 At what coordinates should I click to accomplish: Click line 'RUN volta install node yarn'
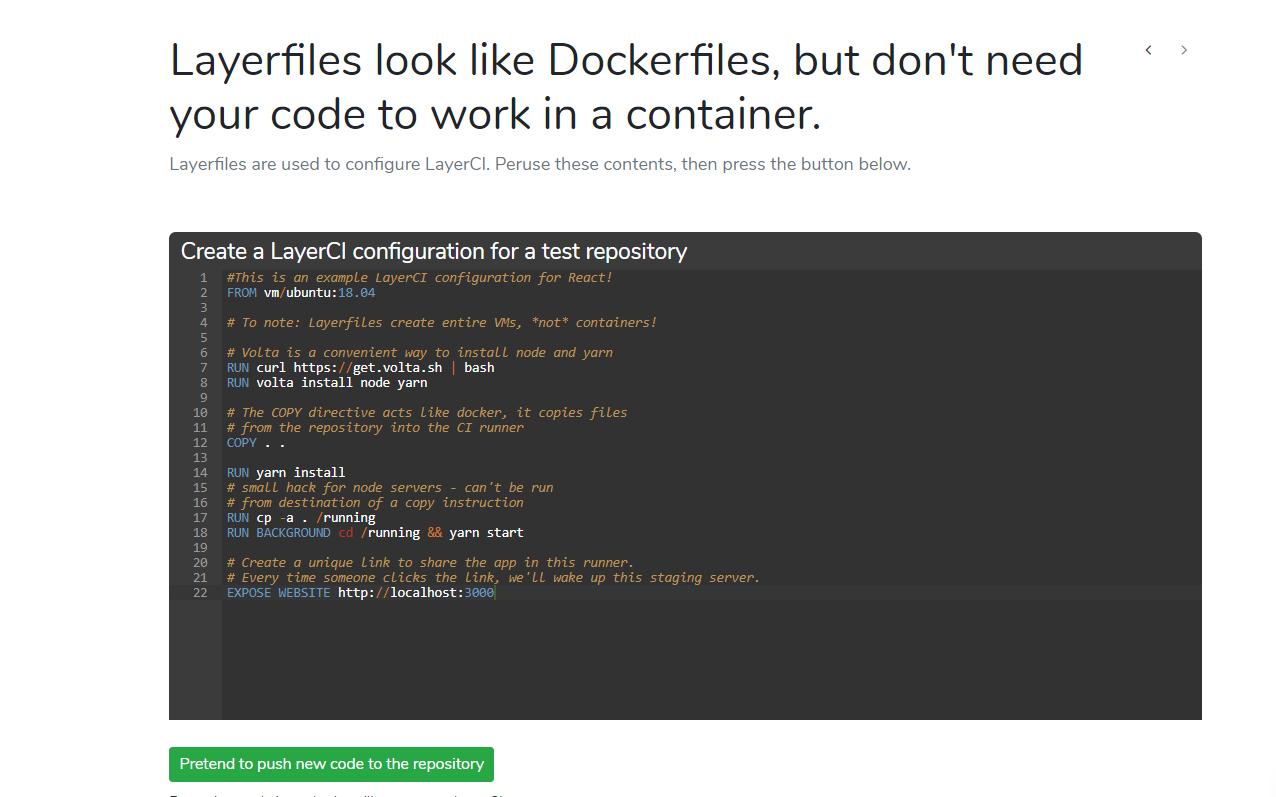[327, 383]
